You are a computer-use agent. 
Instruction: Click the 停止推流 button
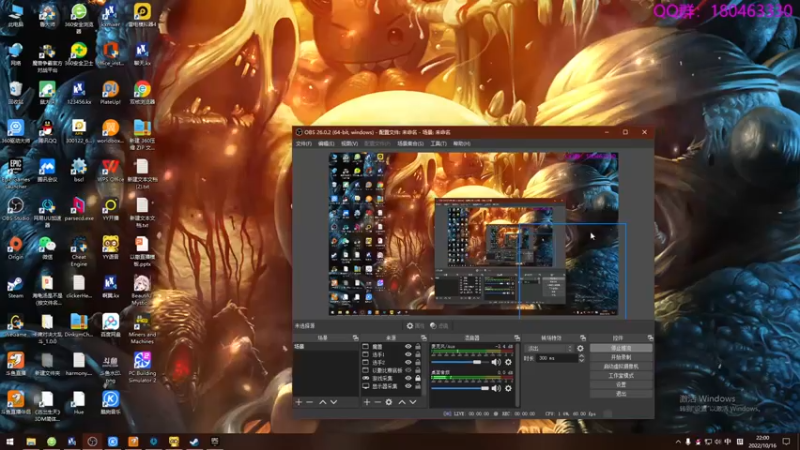621,348
